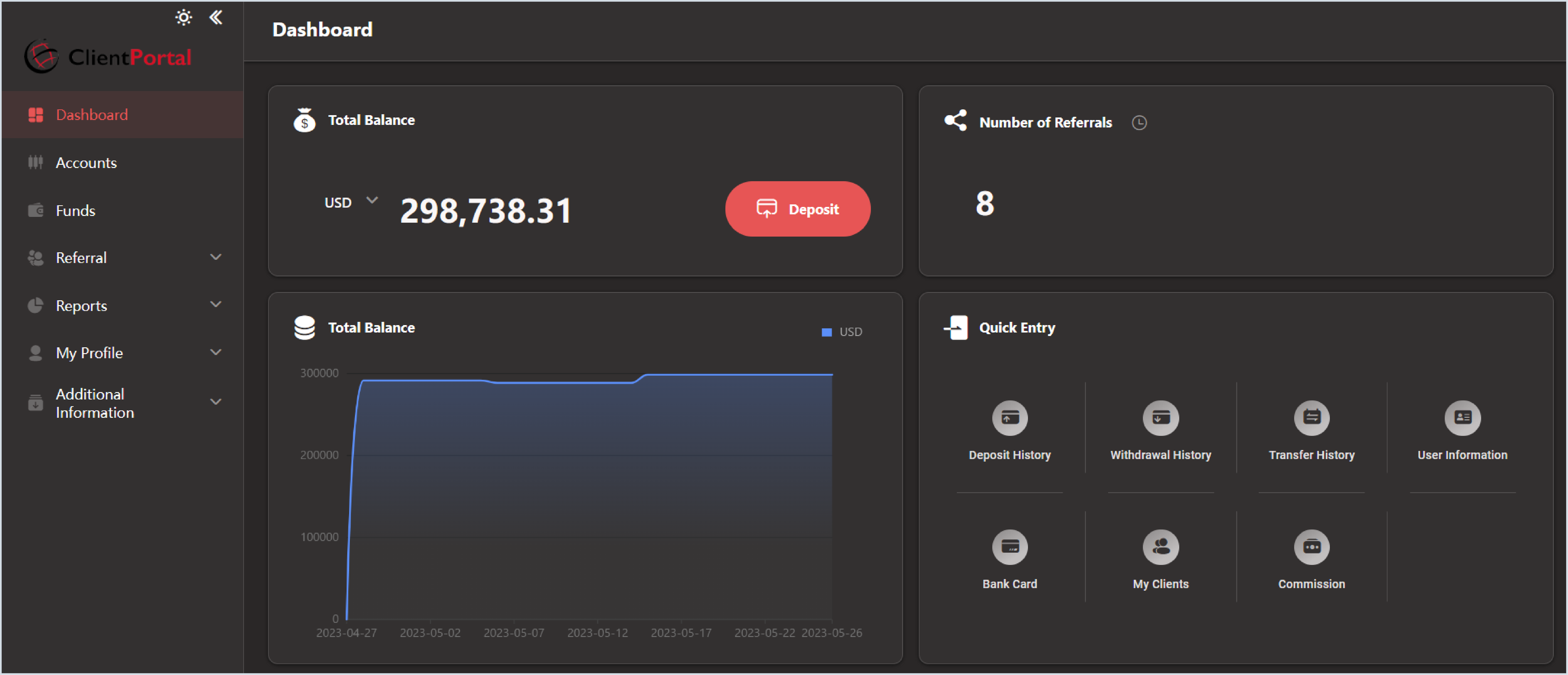
Task: Open the USD currency dropdown
Action: pyautogui.click(x=351, y=202)
